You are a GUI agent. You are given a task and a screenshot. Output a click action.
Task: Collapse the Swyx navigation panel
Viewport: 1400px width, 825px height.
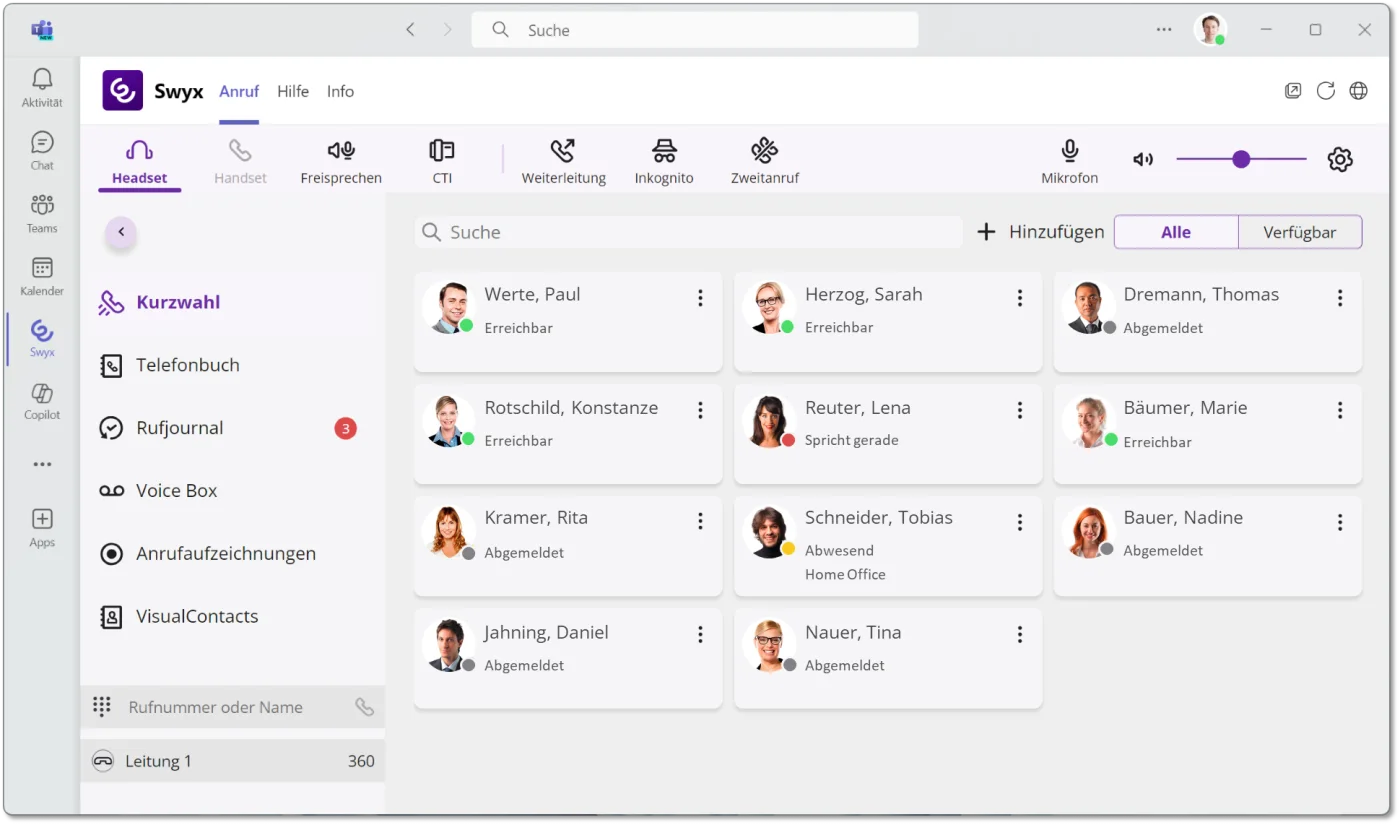[x=121, y=232]
